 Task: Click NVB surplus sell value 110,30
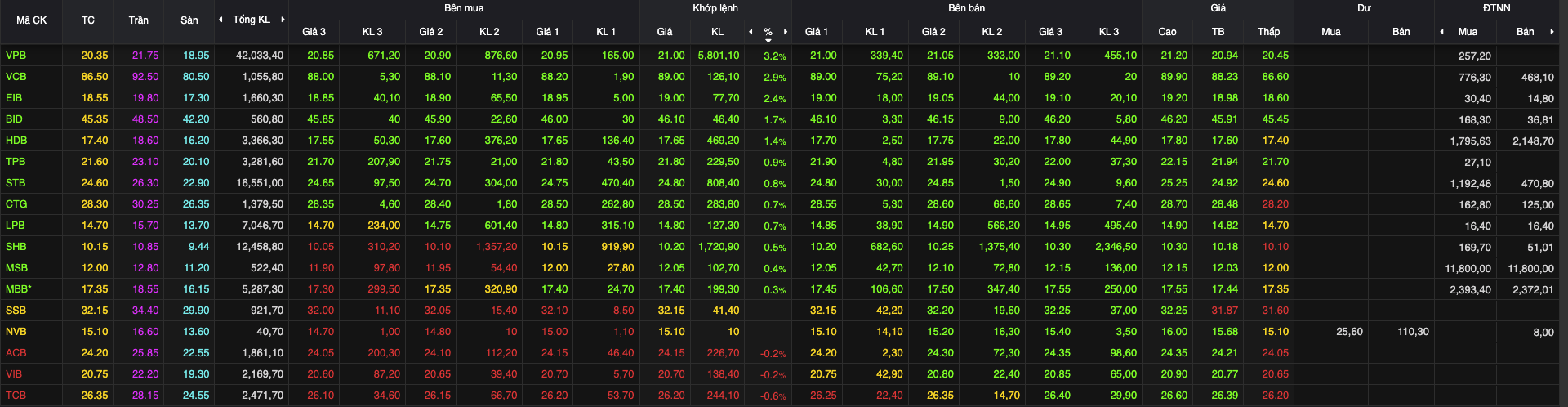point(1413,332)
